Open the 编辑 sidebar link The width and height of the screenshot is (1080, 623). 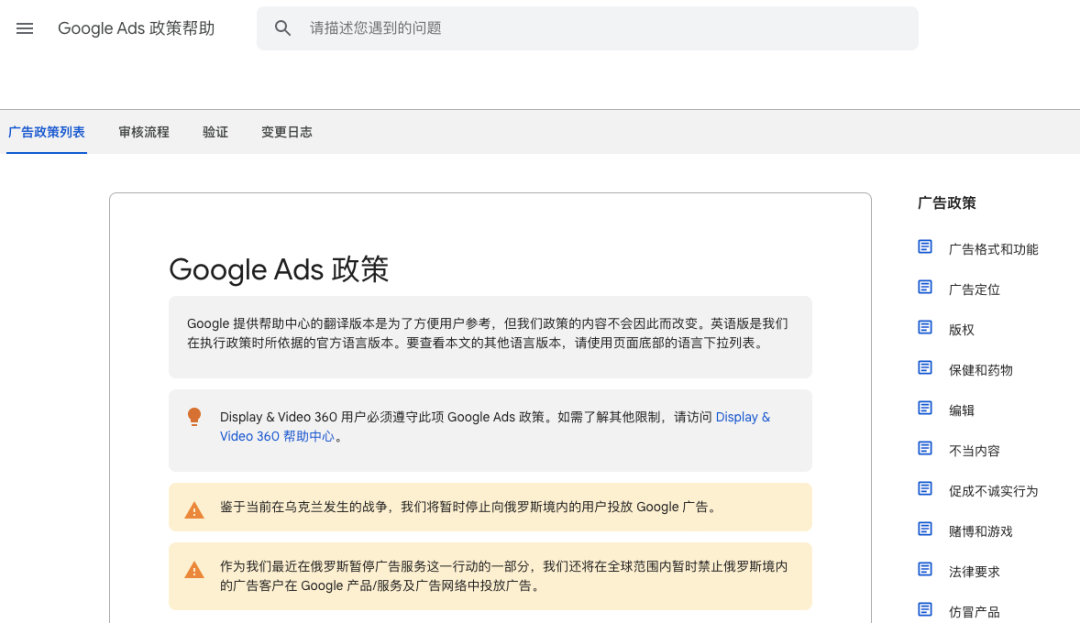pyautogui.click(x=962, y=410)
